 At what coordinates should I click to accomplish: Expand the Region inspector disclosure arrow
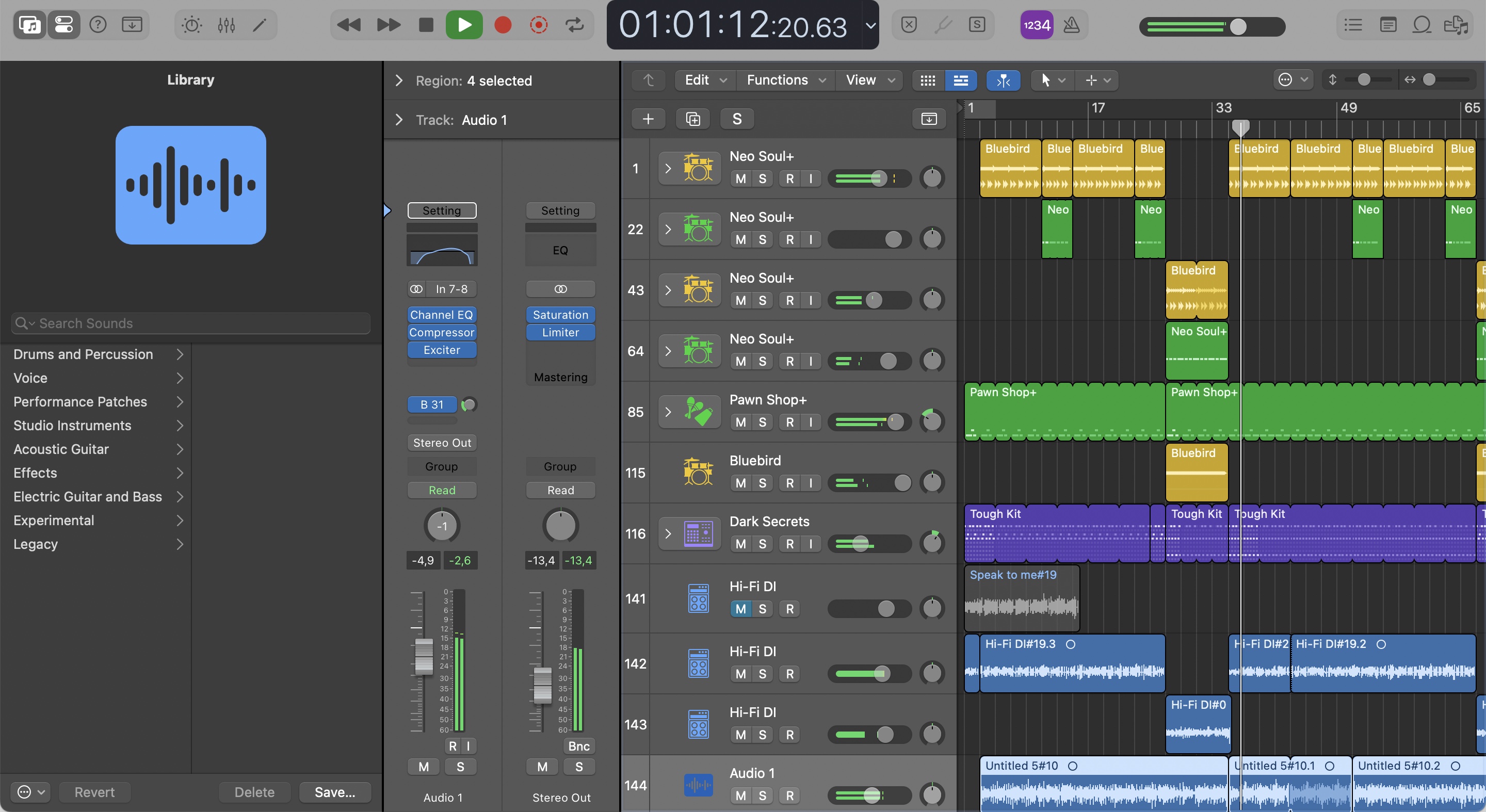(399, 81)
